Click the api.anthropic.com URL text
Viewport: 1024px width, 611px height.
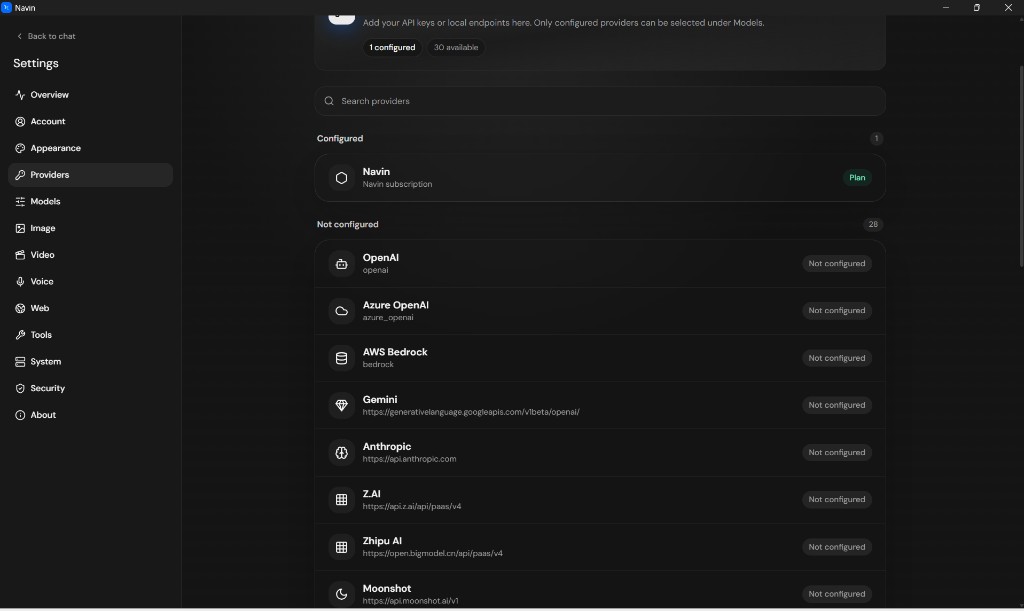[409, 459]
